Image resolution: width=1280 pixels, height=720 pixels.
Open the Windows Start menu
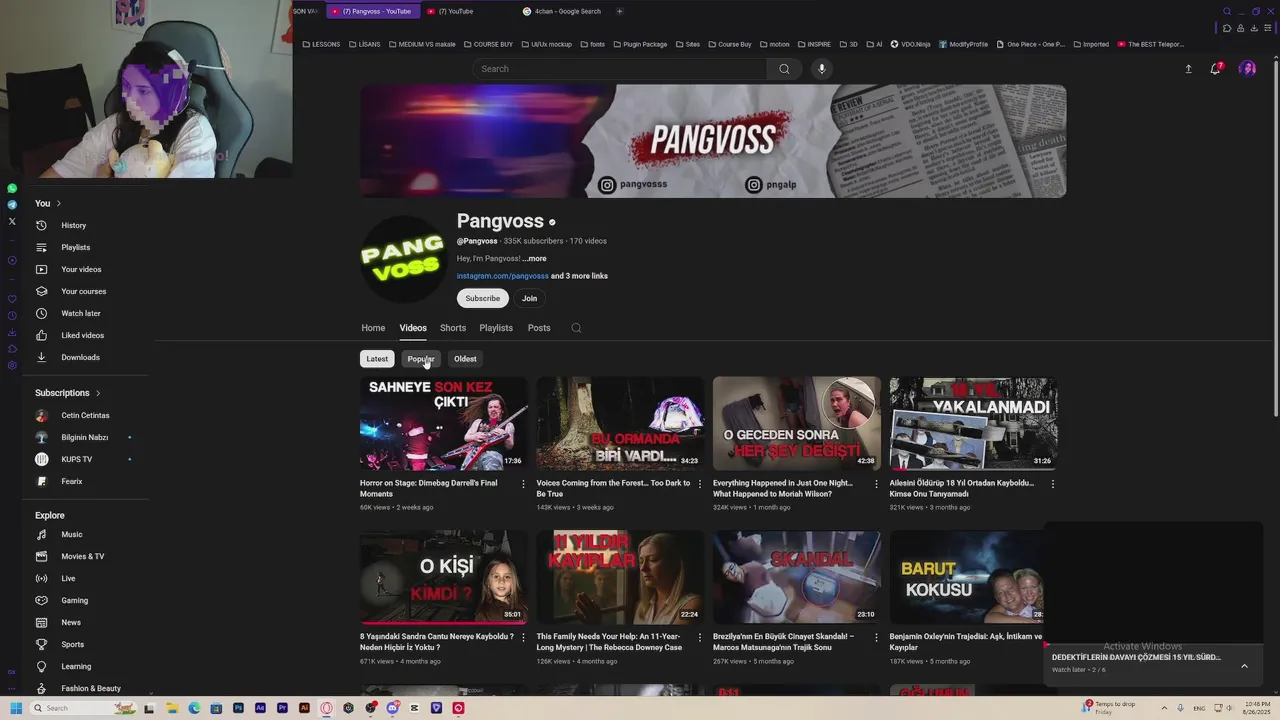click(x=16, y=708)
